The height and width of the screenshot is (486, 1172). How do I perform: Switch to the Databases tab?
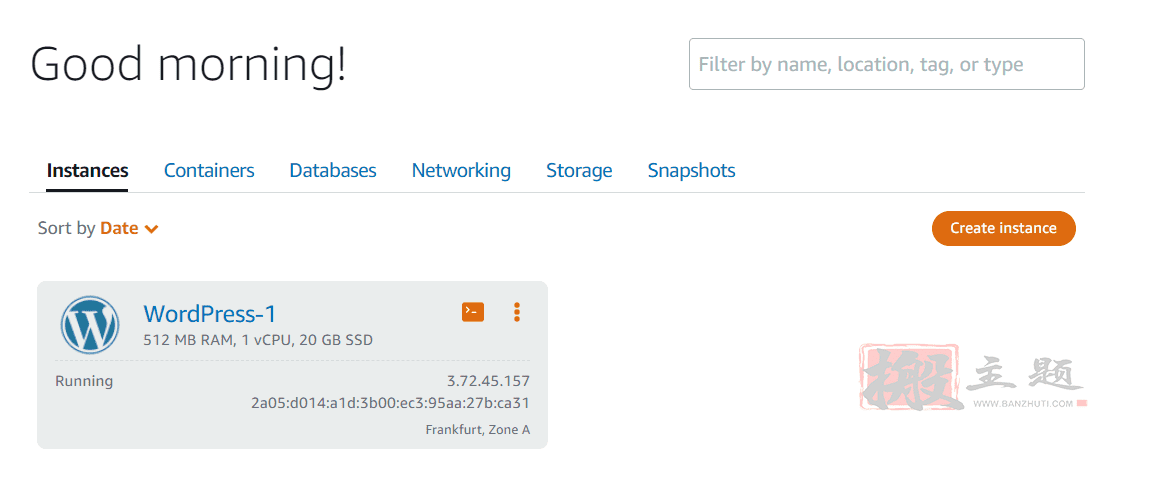click(333, 170)
